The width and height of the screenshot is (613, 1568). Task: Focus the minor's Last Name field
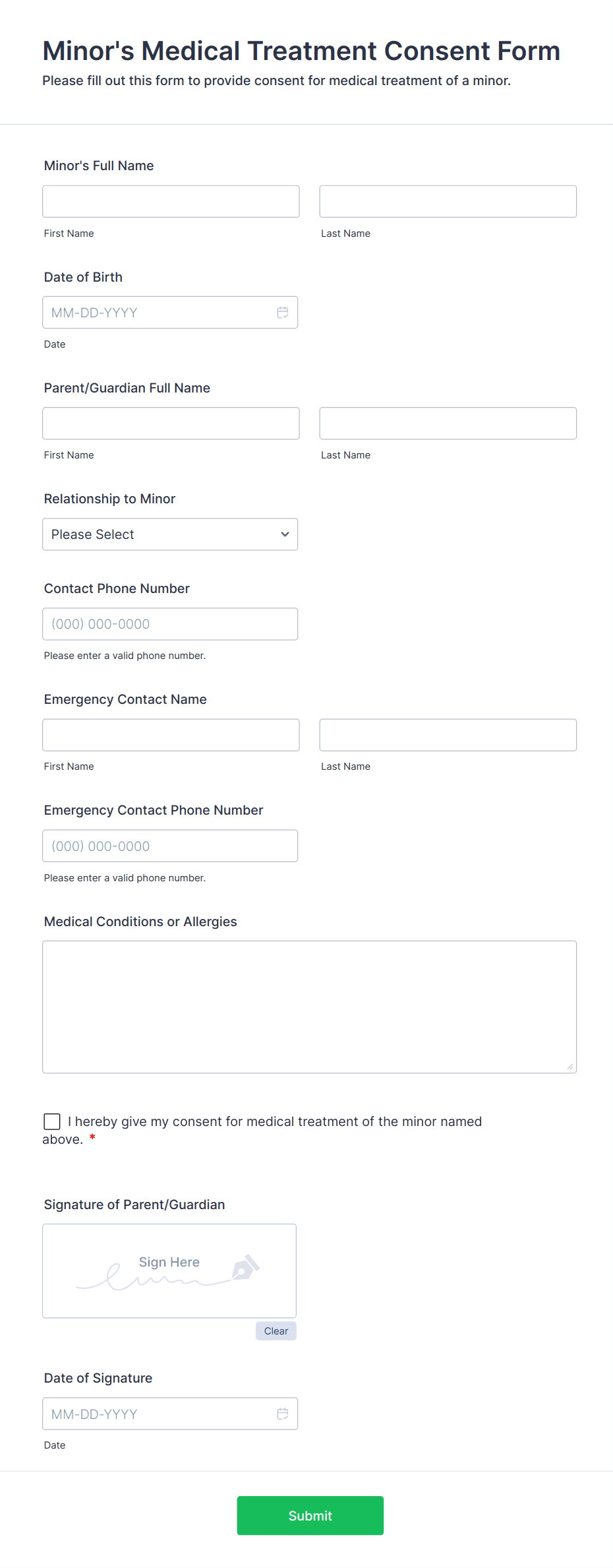(x=448, y=201)
